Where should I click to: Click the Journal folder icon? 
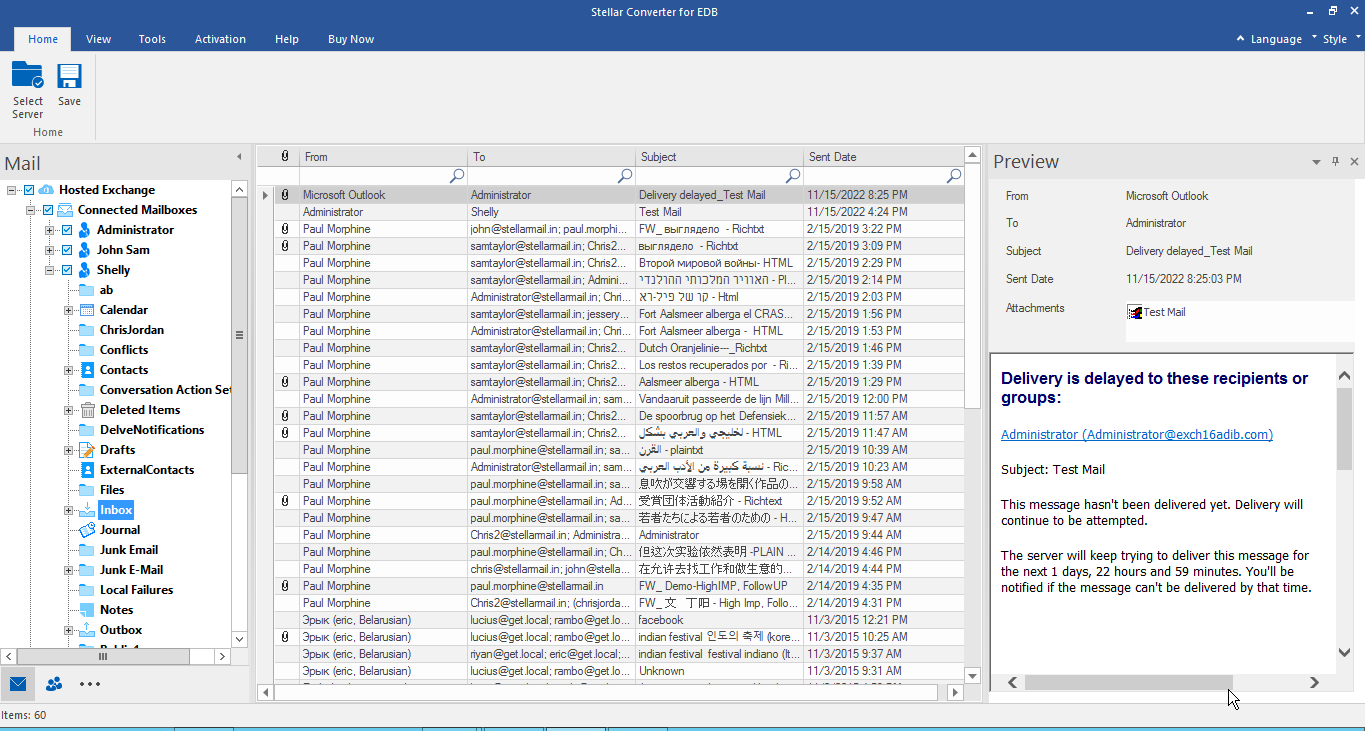point(87,530)
